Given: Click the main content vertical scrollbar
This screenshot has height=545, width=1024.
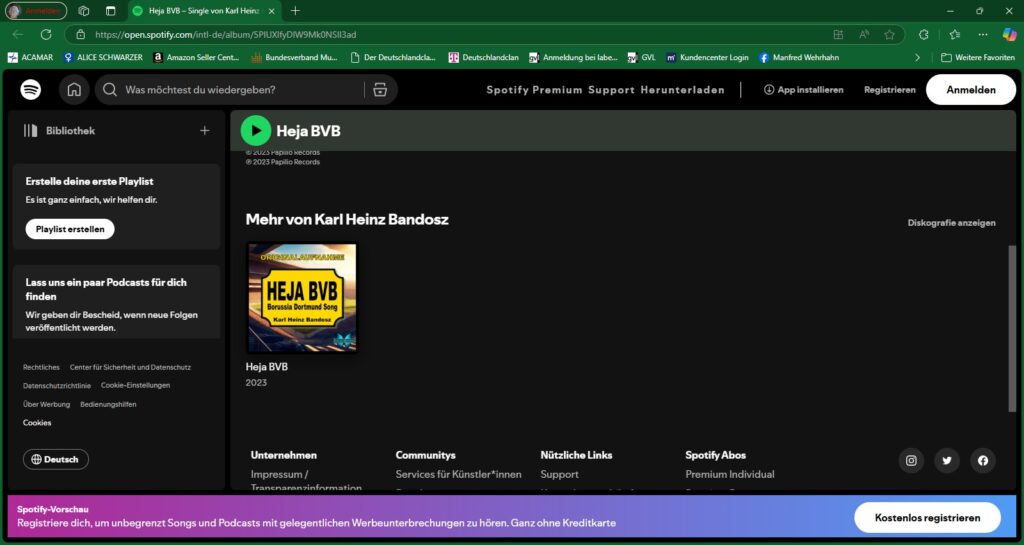Looking at the screenshot, I should pyautogui.click(x=1012, y=328).
